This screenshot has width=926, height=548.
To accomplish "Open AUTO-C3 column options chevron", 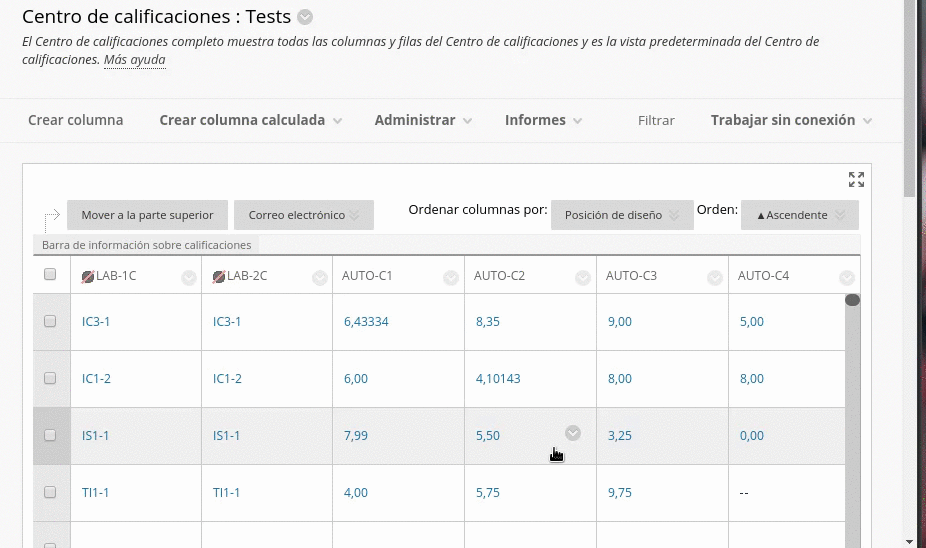I will 715,278.
